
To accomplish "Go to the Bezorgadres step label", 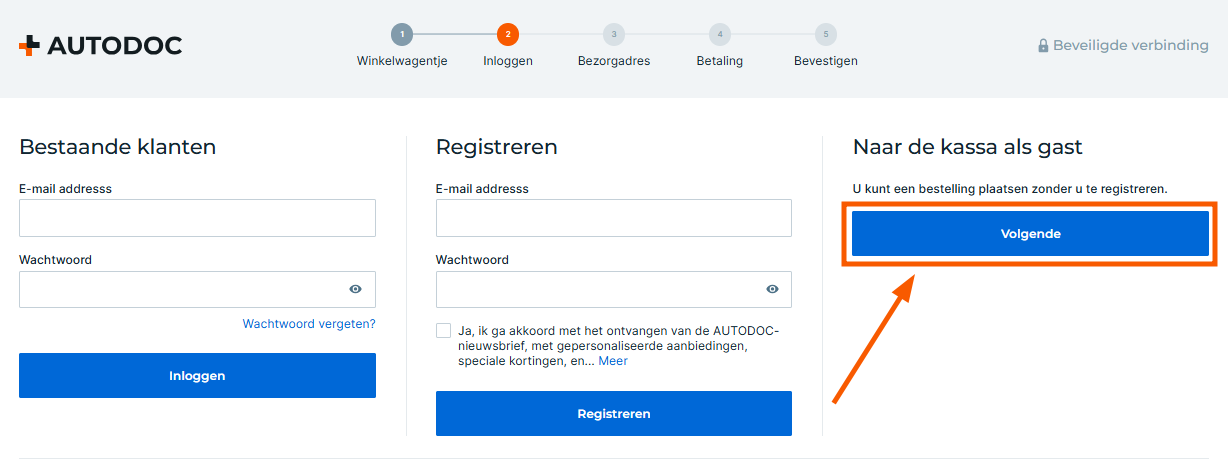I will point(614,61).
